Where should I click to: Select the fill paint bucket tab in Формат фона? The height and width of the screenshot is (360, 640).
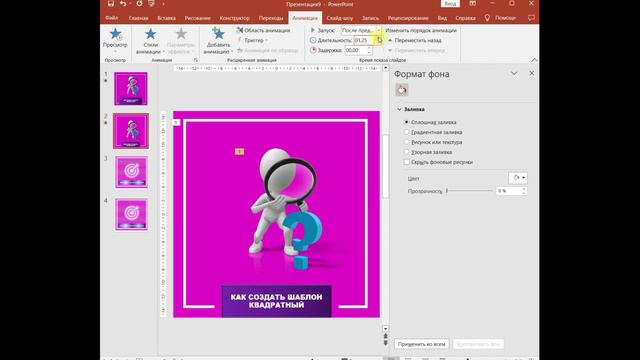(x=402, y=90)
